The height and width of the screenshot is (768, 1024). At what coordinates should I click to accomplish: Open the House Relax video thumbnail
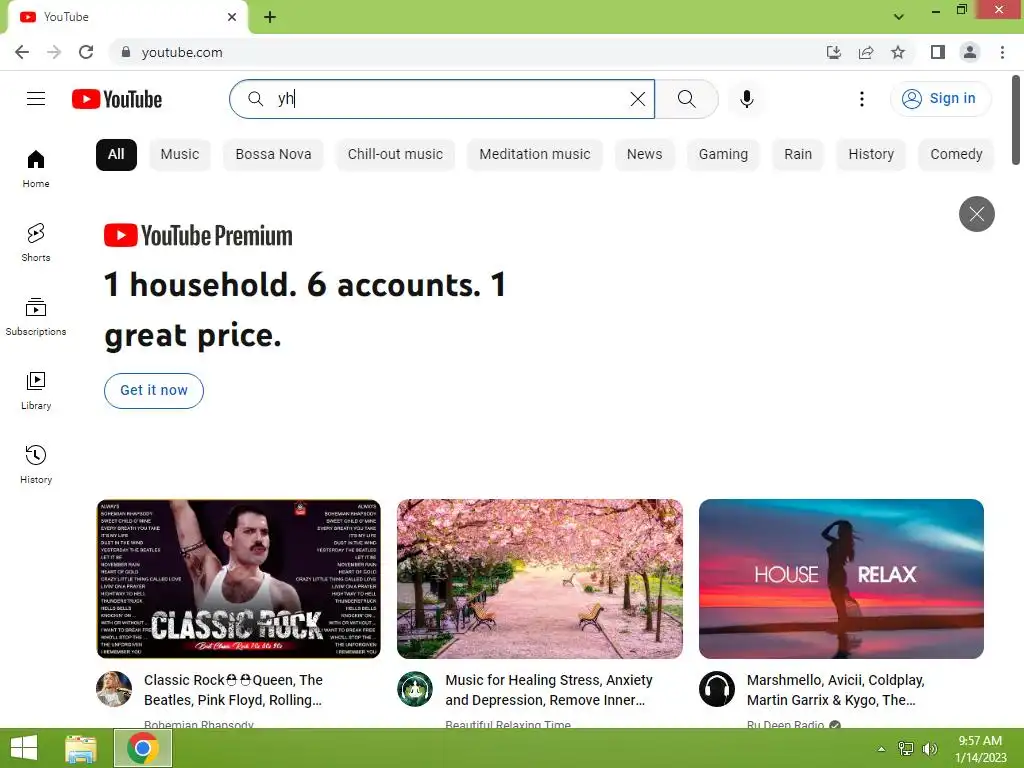point(841,579)
